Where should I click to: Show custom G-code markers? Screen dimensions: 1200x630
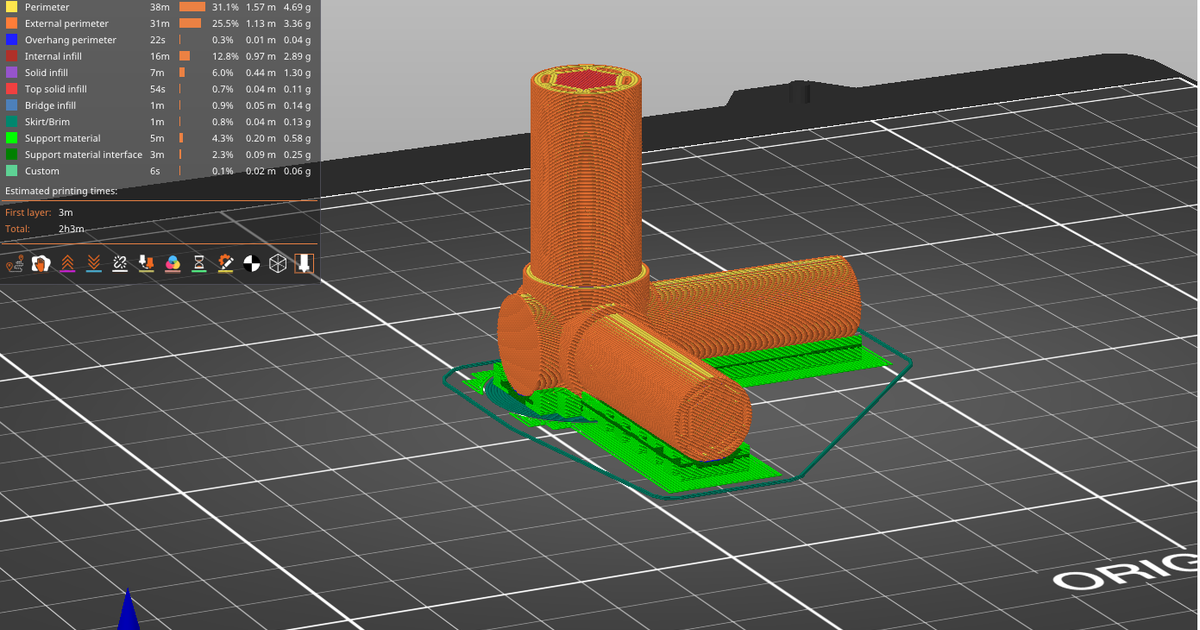click(x=224, y=264)
